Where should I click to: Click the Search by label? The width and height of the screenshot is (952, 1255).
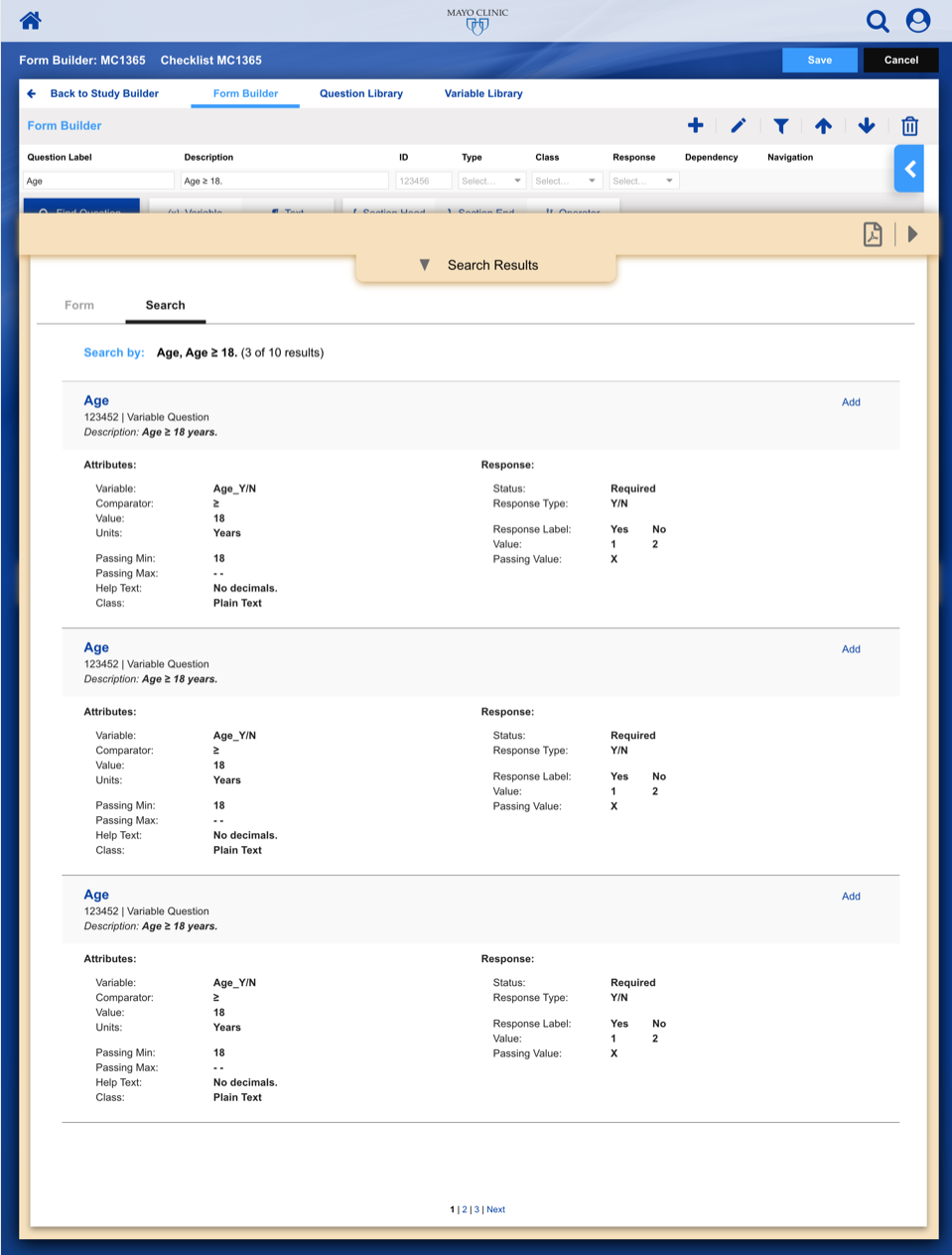click(114, 352)
